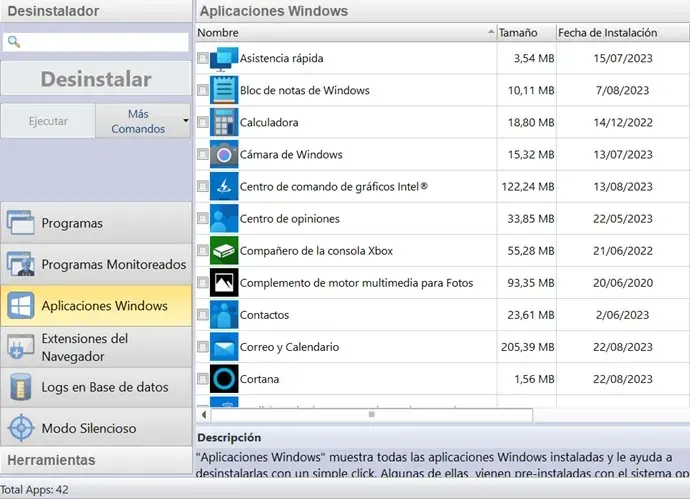Click the Programas sidebar icon
The width and height of the screenshot is (690, 499).
tap(20, 223)
